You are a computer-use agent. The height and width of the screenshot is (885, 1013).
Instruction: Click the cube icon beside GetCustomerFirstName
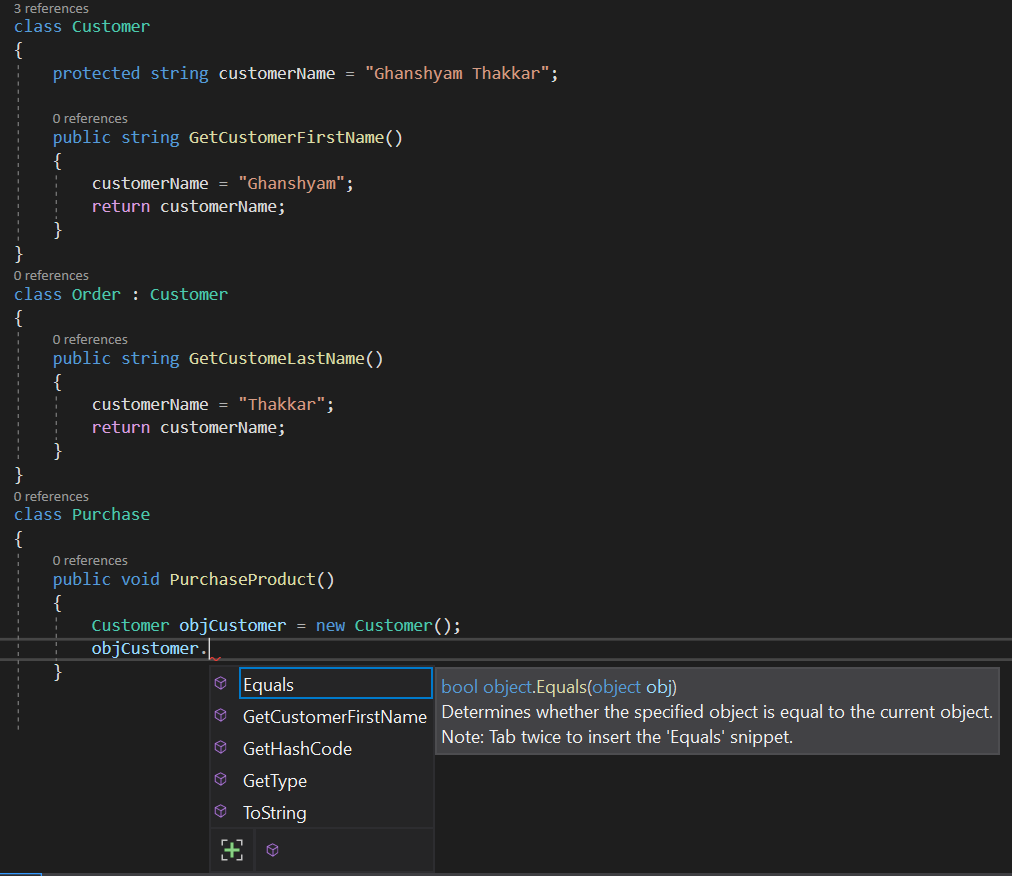click(220, 716)
